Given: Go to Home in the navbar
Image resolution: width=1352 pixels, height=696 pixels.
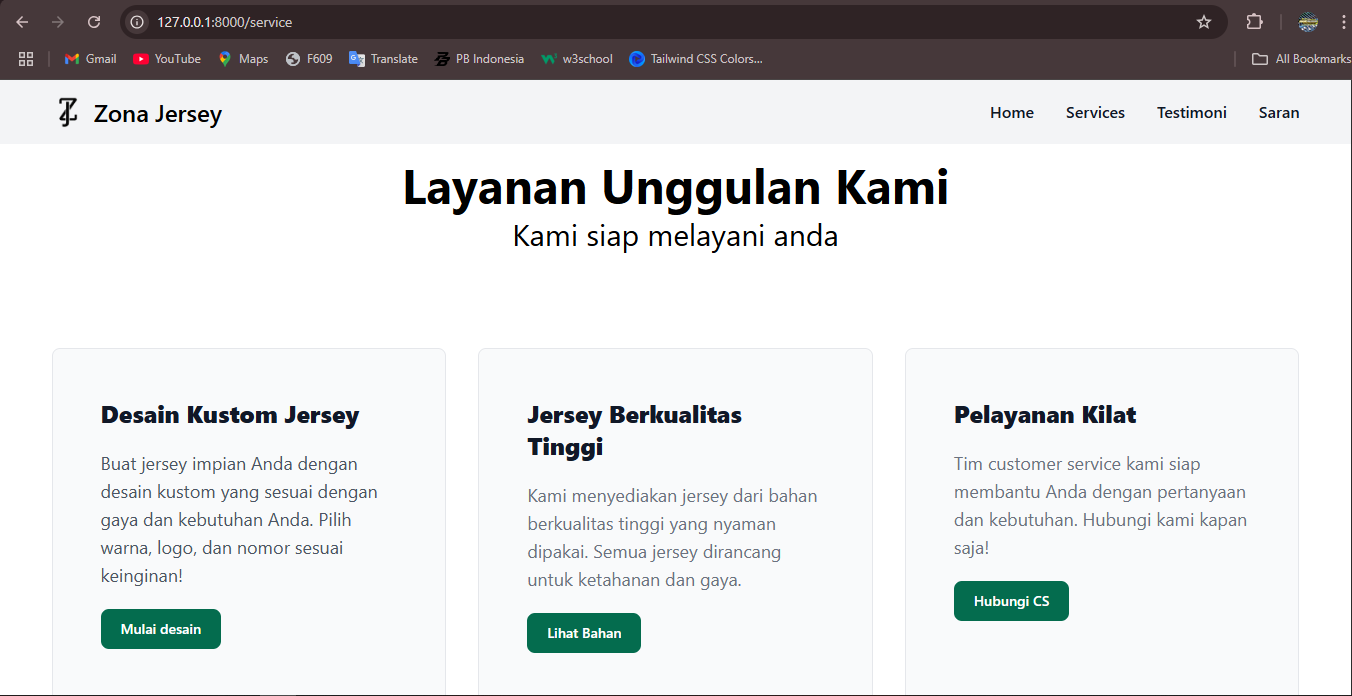Looking at the screenshot, I should click(1012, 113).
